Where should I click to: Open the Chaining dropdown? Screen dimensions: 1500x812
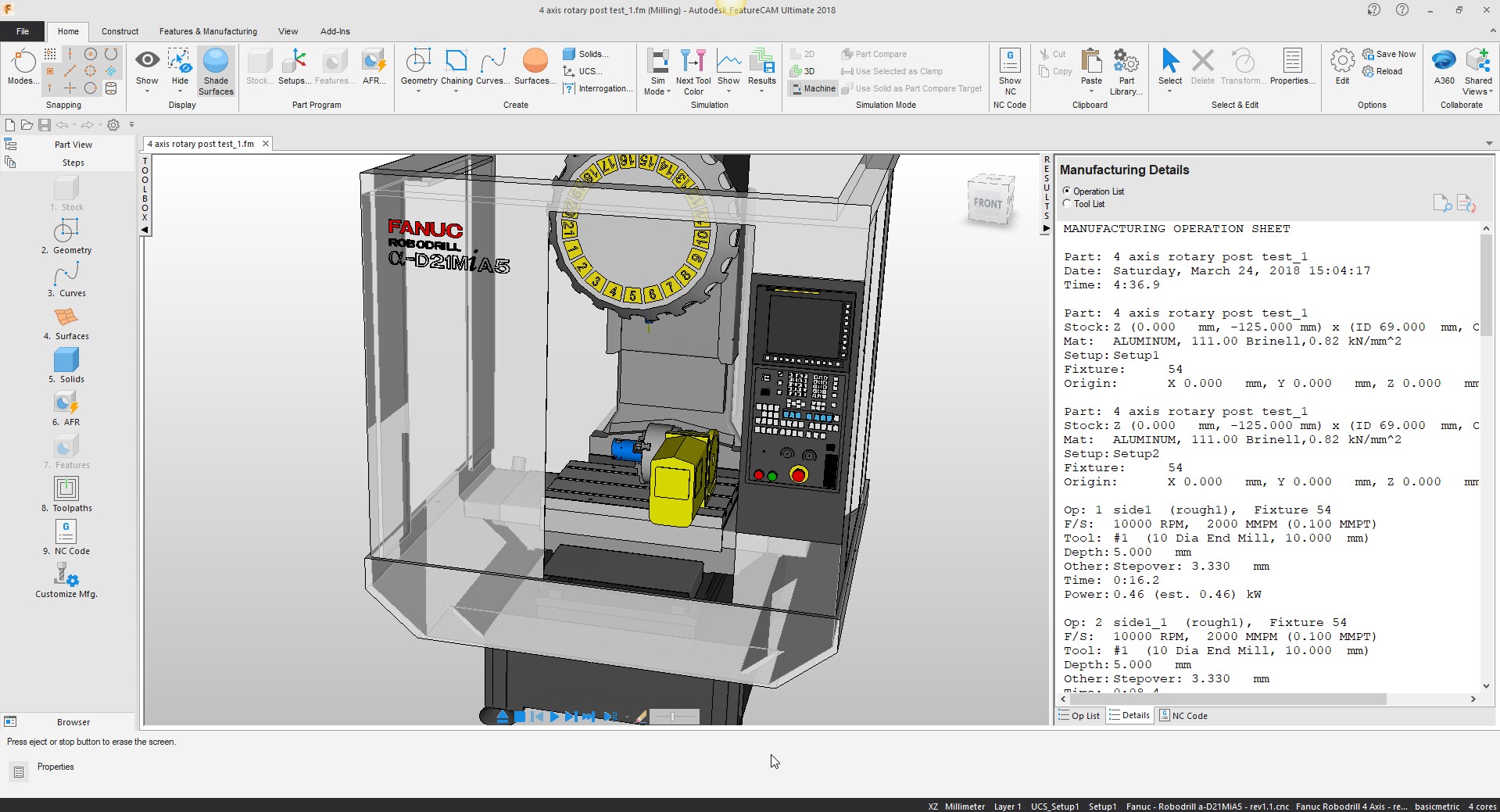pos(456,71)
